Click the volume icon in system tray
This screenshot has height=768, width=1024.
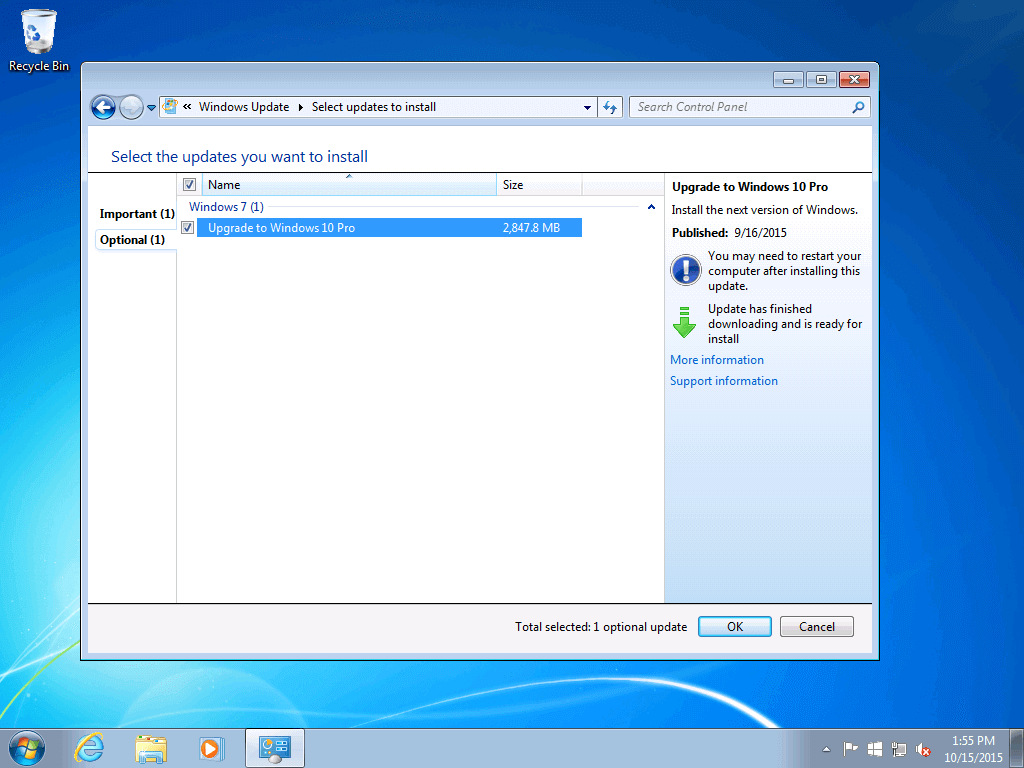coord(921,747)
